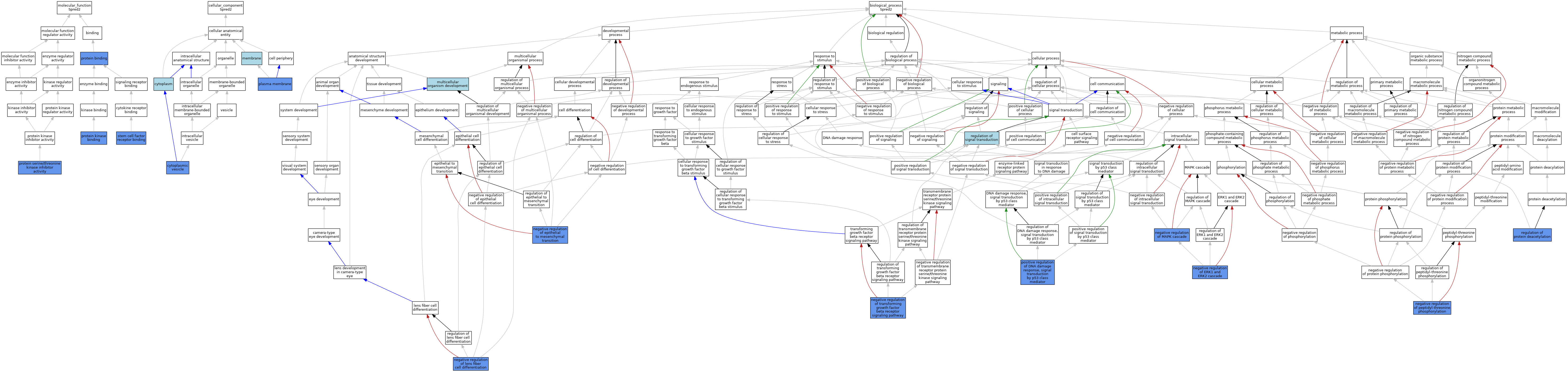This screenshot has width=1568, height=372.
Task: Click the 'biological regulation' node
Action: [x=886, y=33]
